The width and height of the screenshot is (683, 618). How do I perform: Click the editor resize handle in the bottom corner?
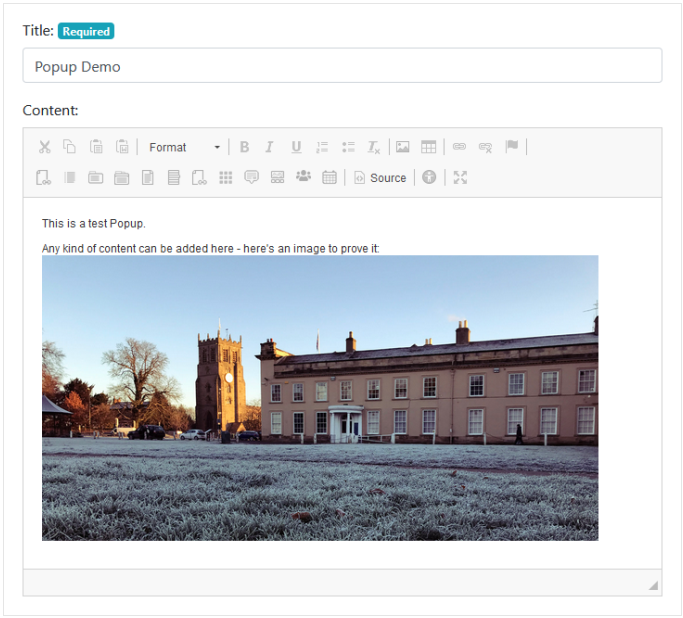point(653,585)
